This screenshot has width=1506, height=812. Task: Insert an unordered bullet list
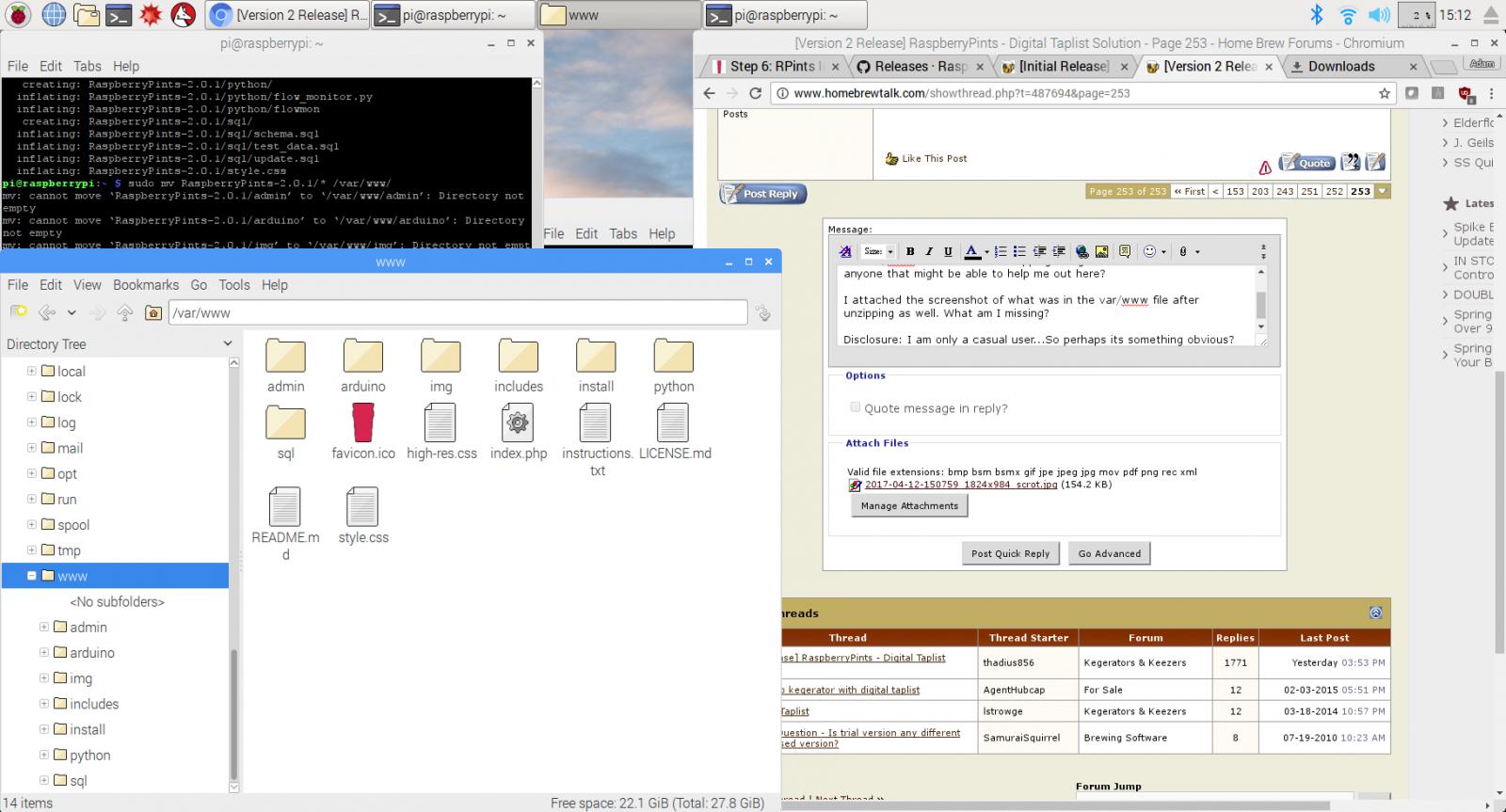point(1019,251)
